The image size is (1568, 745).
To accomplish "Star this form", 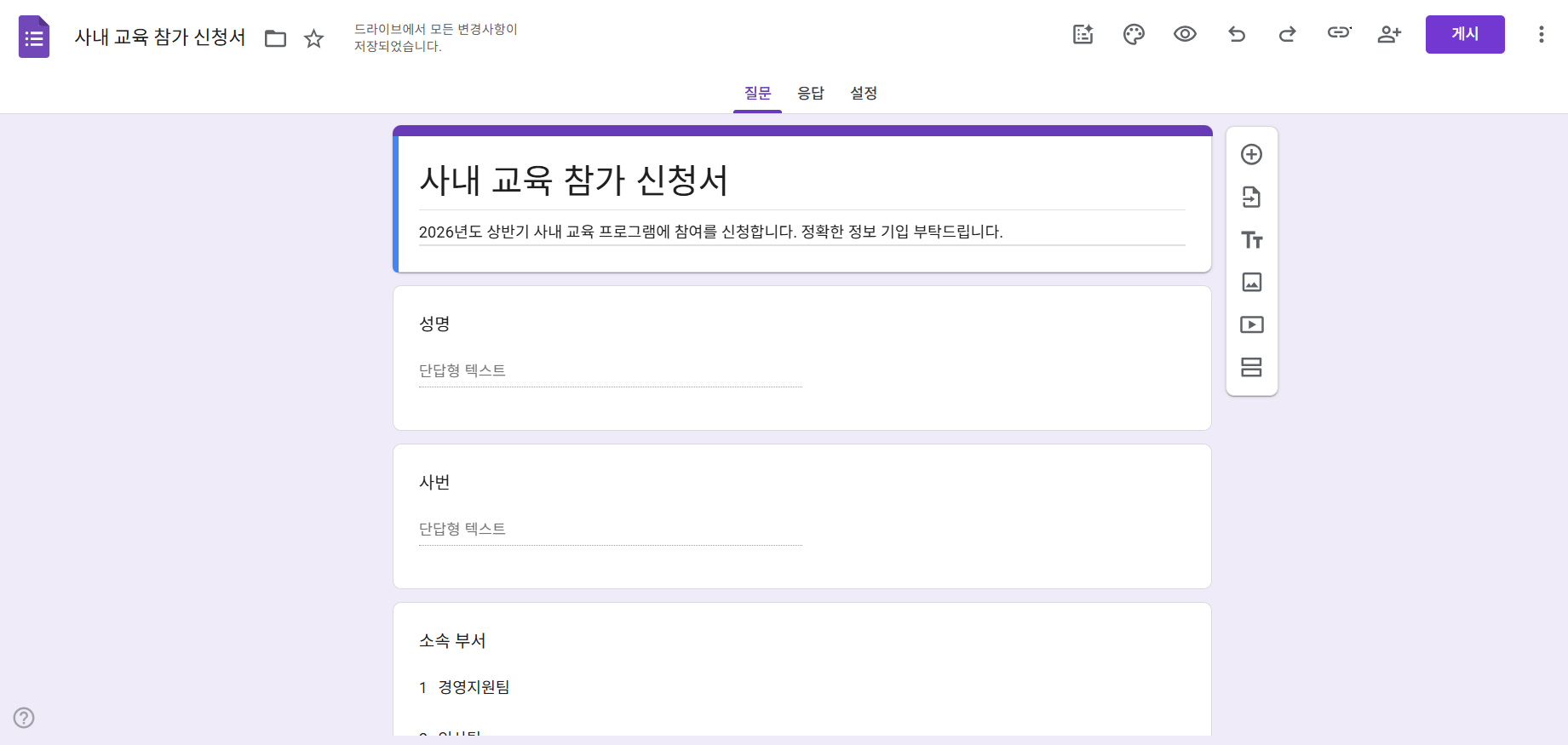I will pyautogui.click(x=314, y=38).
